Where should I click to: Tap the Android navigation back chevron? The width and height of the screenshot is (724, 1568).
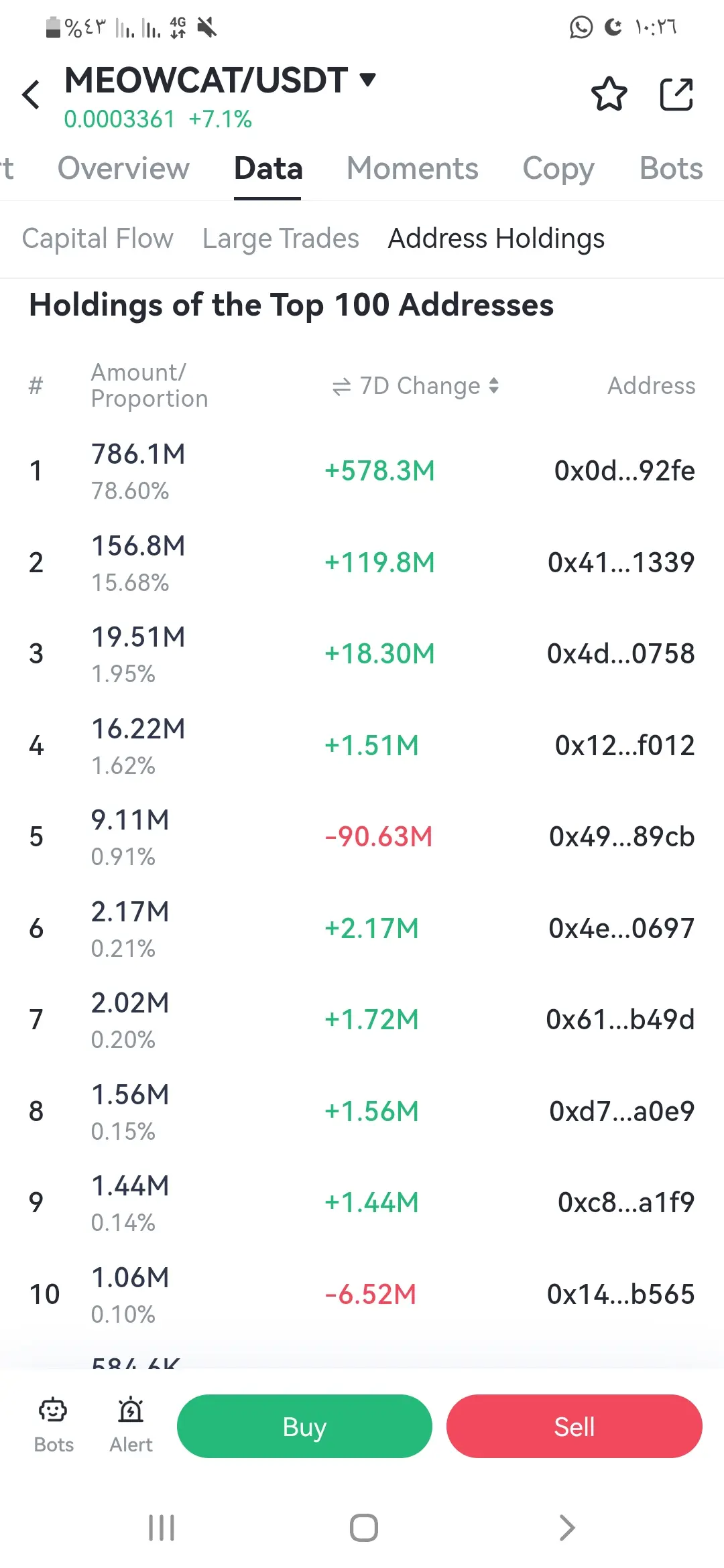[x=566, y=1528]
